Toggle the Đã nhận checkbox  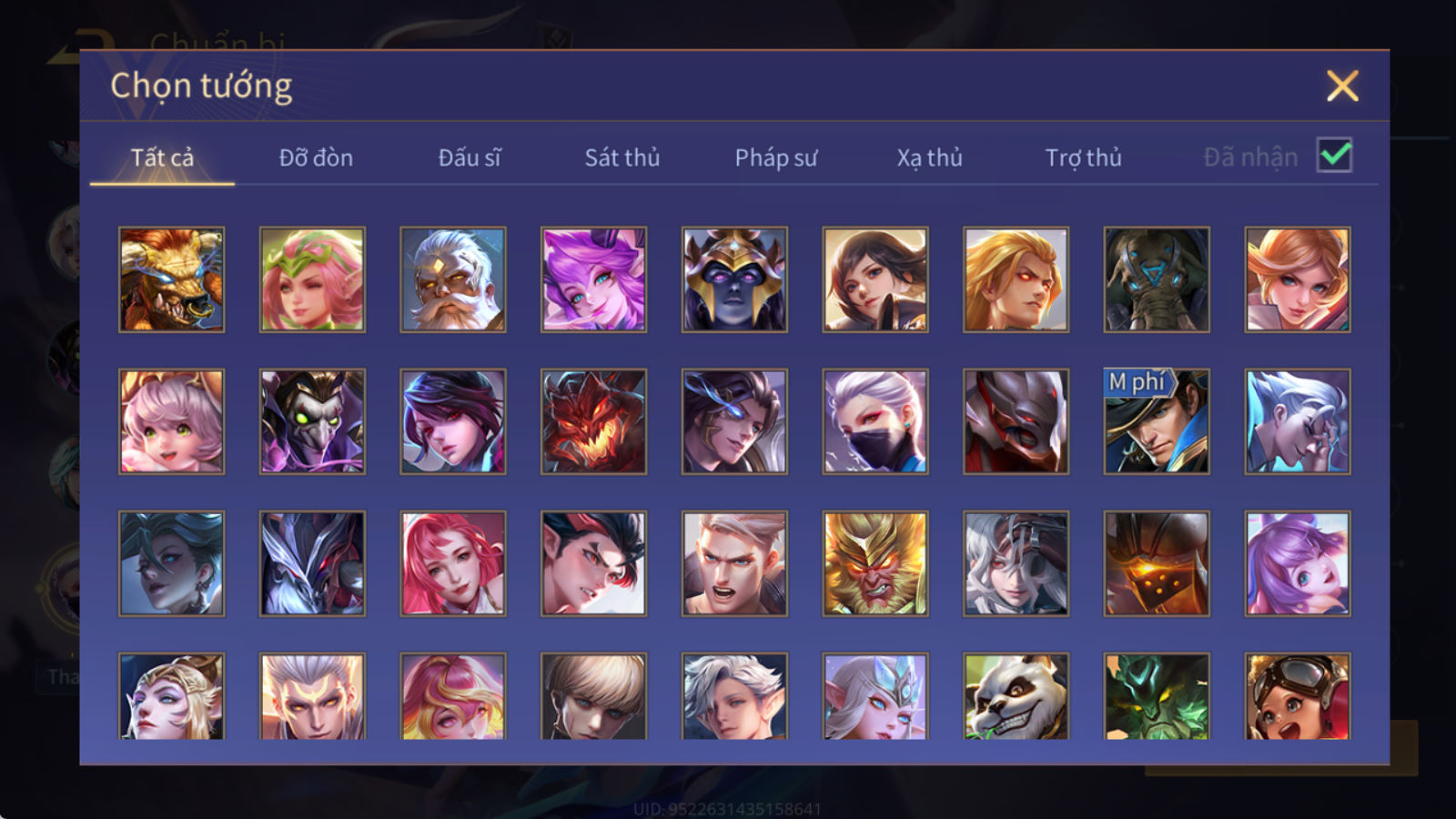tap(1334, 156)
